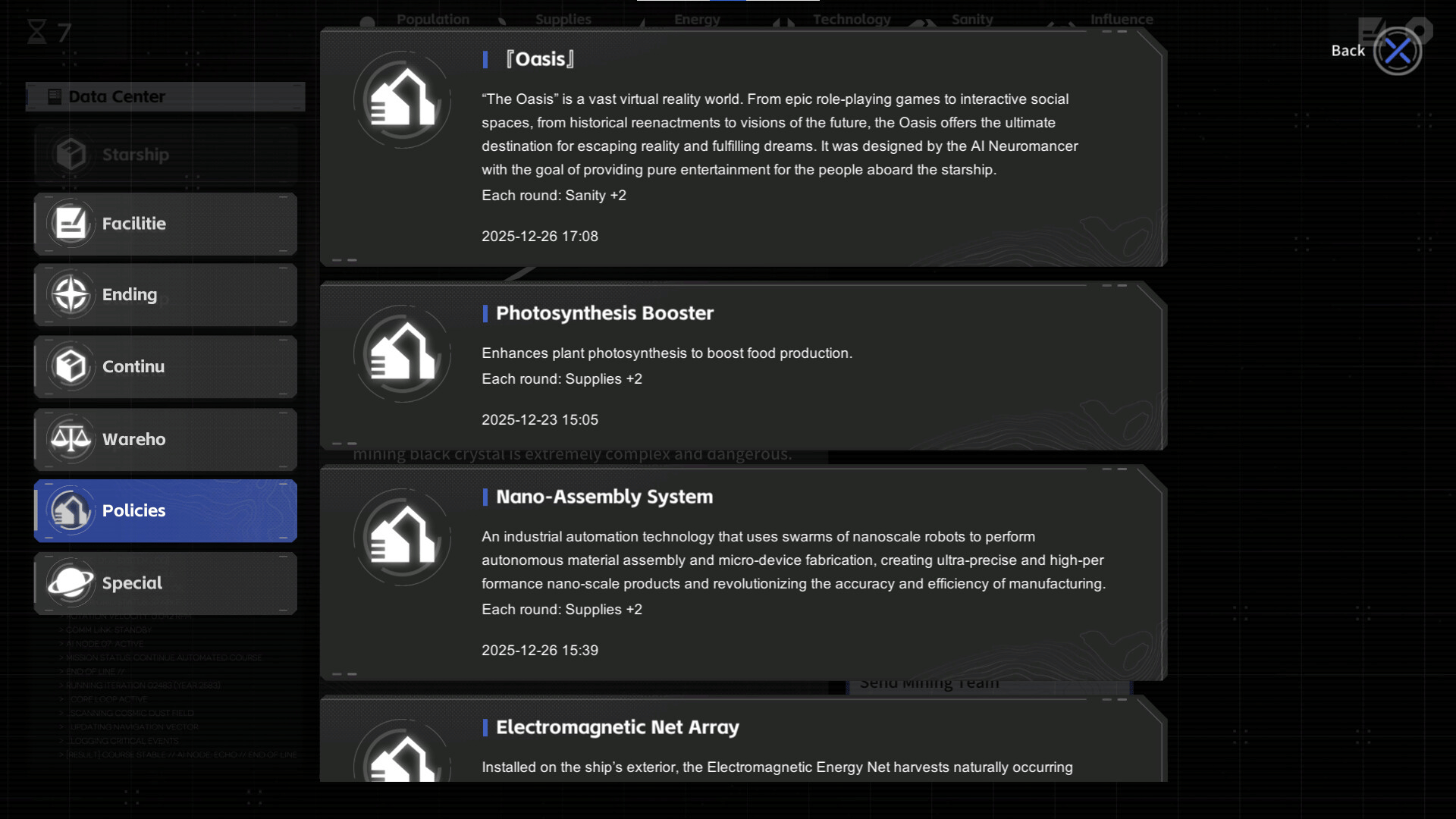Click the Nano-Assembly System emblem icon
The height and width of the screenshot is (819, 1456).
pyautogui.click(x=402, y=538)
